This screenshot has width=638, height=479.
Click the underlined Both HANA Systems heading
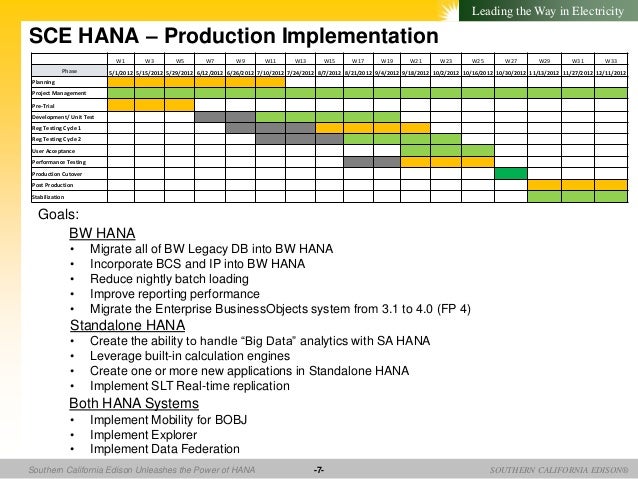click(134, 403)
